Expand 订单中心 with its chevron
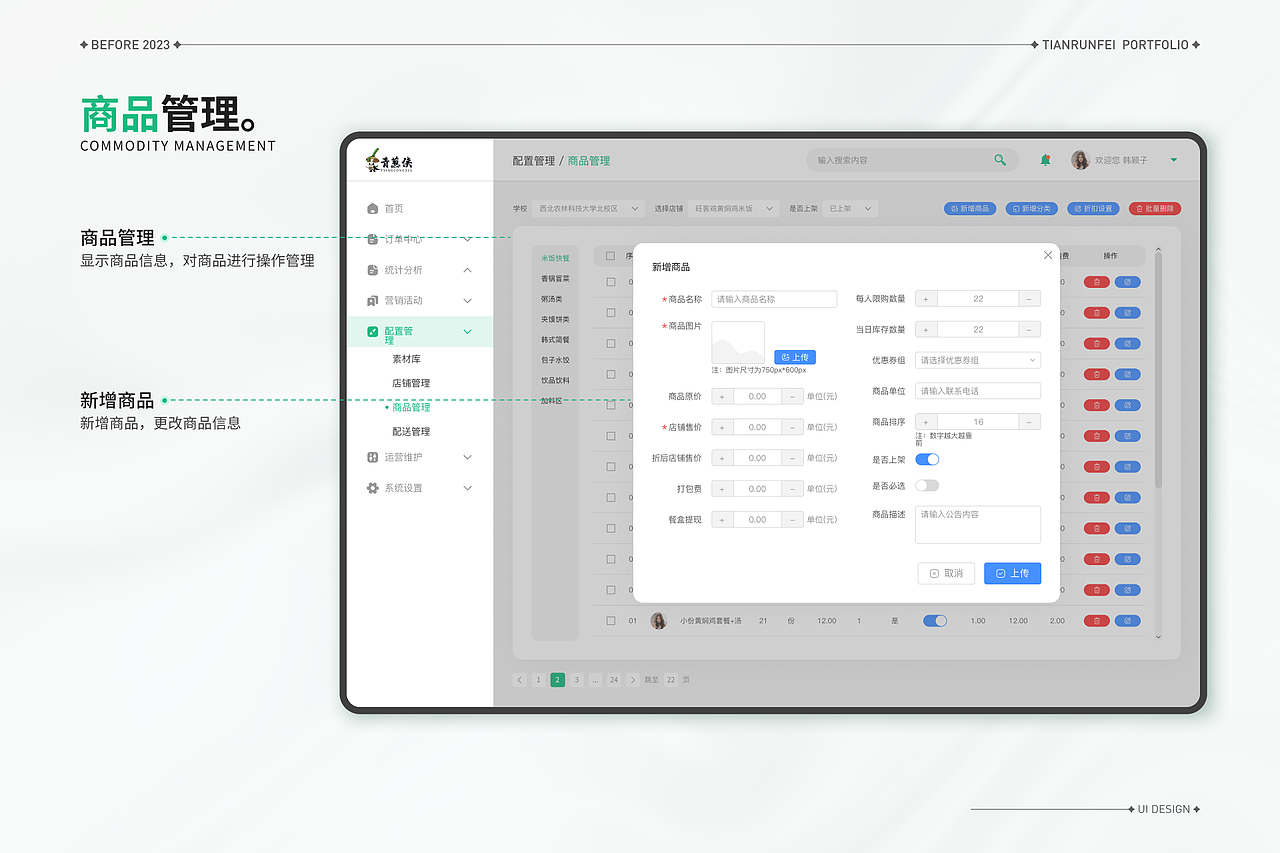Viewport: 1280px width, 853px height. tap(467, 239)
